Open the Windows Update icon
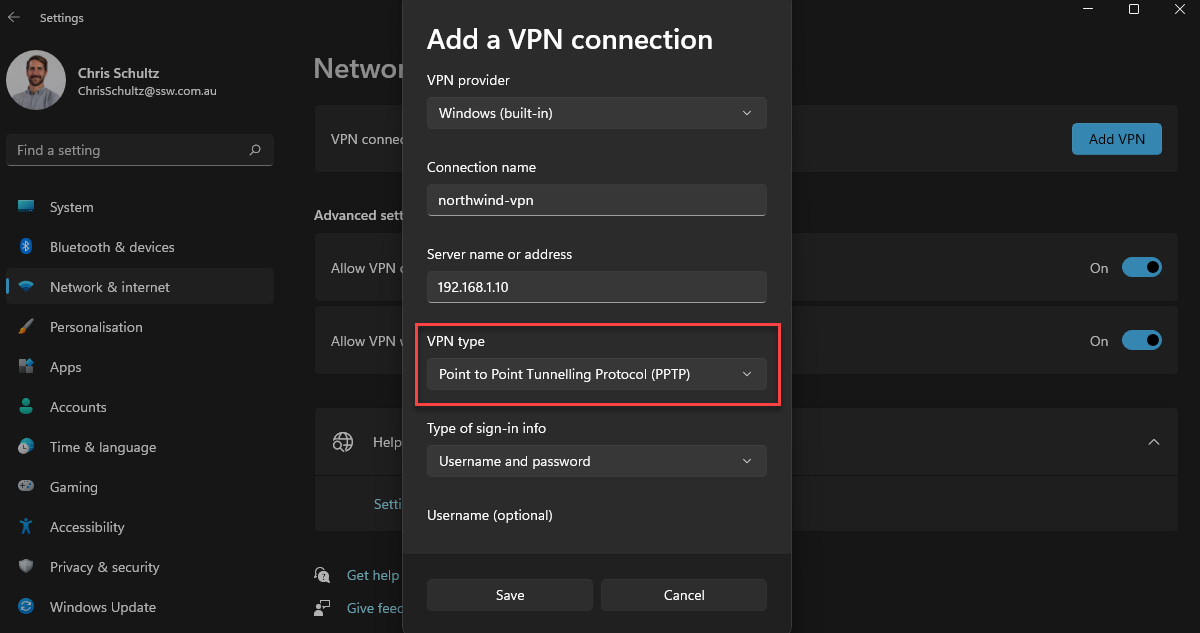This screenshot has width=1200, height=633. coord(27,607)
